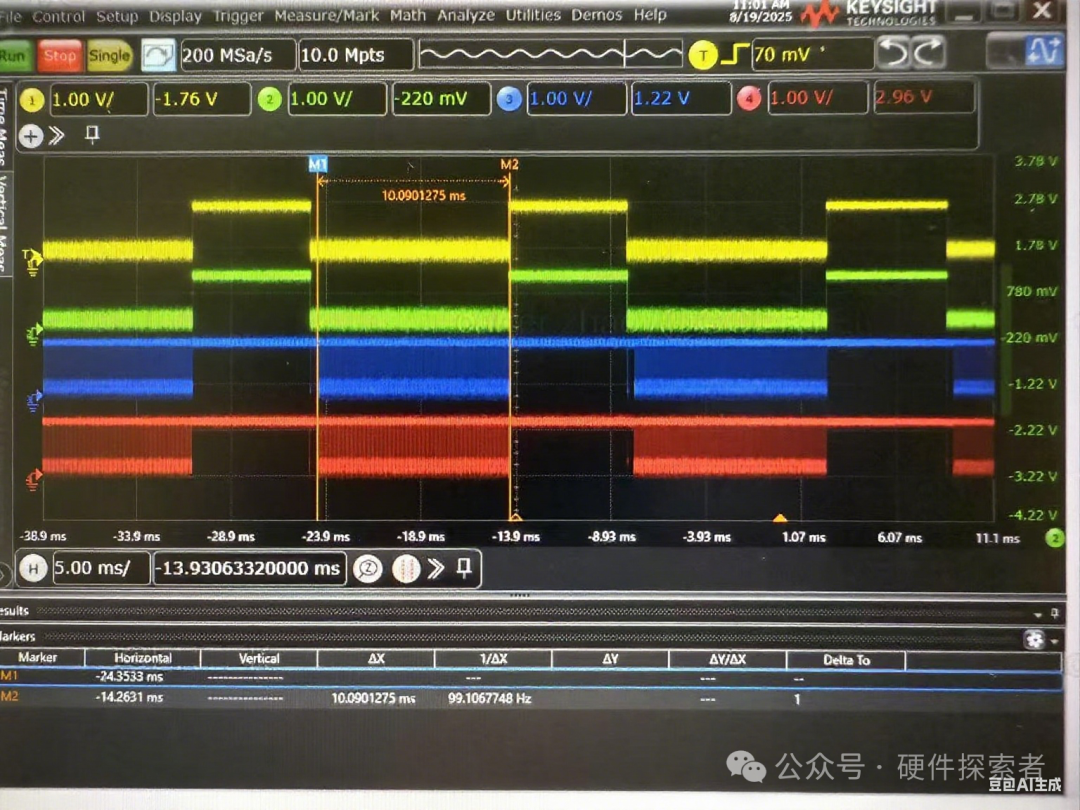Click the horizontal zoom icon
The width and height of the screenshot is (1080, 810).
pos(368,569)
